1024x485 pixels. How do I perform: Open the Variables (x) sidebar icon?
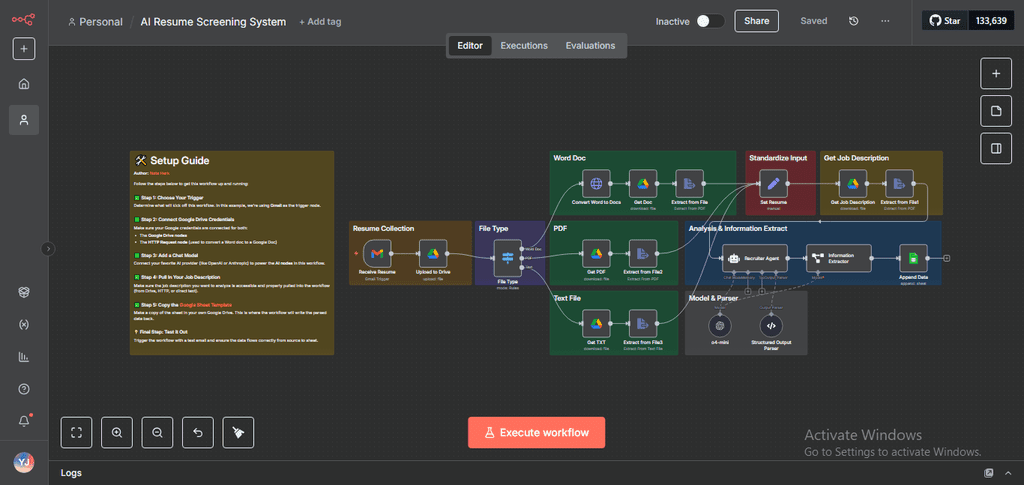(x=24, y=324)
